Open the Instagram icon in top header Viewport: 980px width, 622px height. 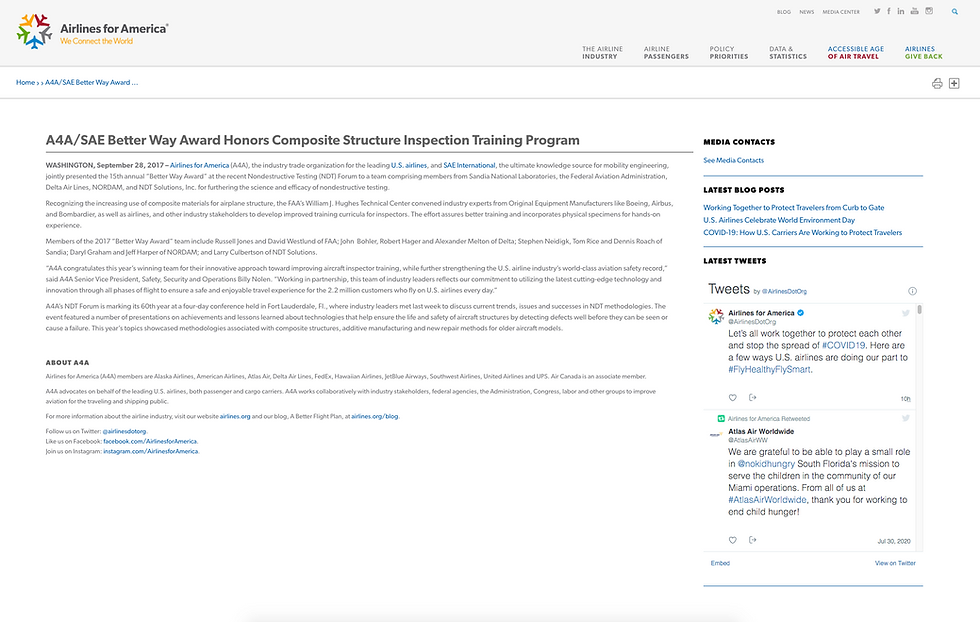coord(929,11)
